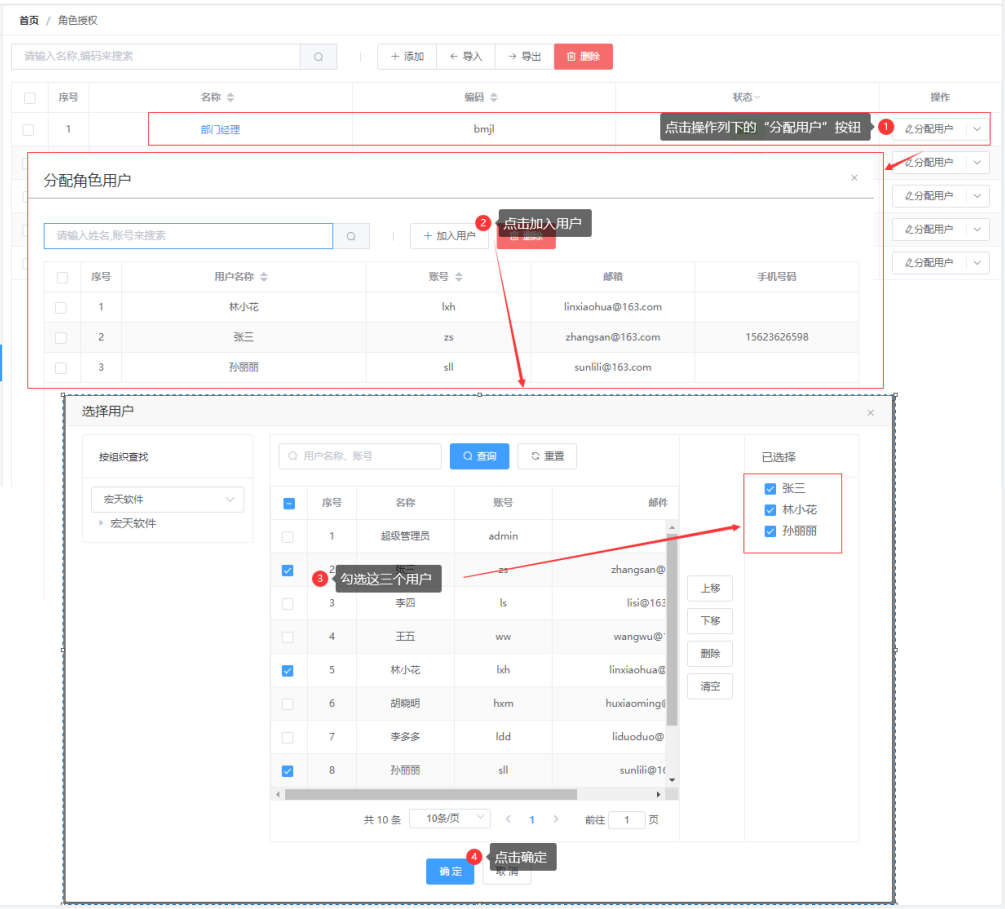Check the 胡晓明 row checkbox
The height and width of the screenshot is (909, 1005).
pos(288,704)
